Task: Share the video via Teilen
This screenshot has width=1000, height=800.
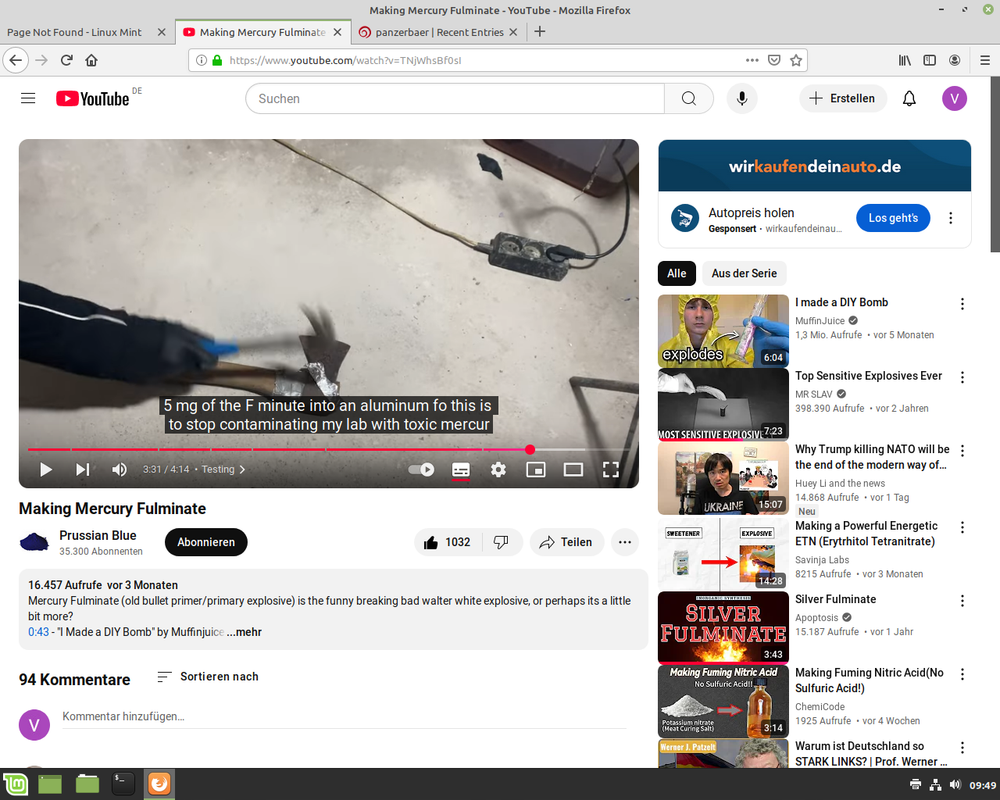Action: (566, 542)
